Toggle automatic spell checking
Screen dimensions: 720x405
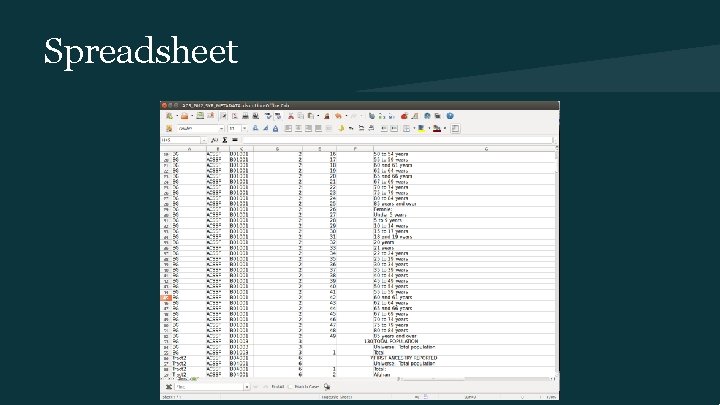[278, 116]
